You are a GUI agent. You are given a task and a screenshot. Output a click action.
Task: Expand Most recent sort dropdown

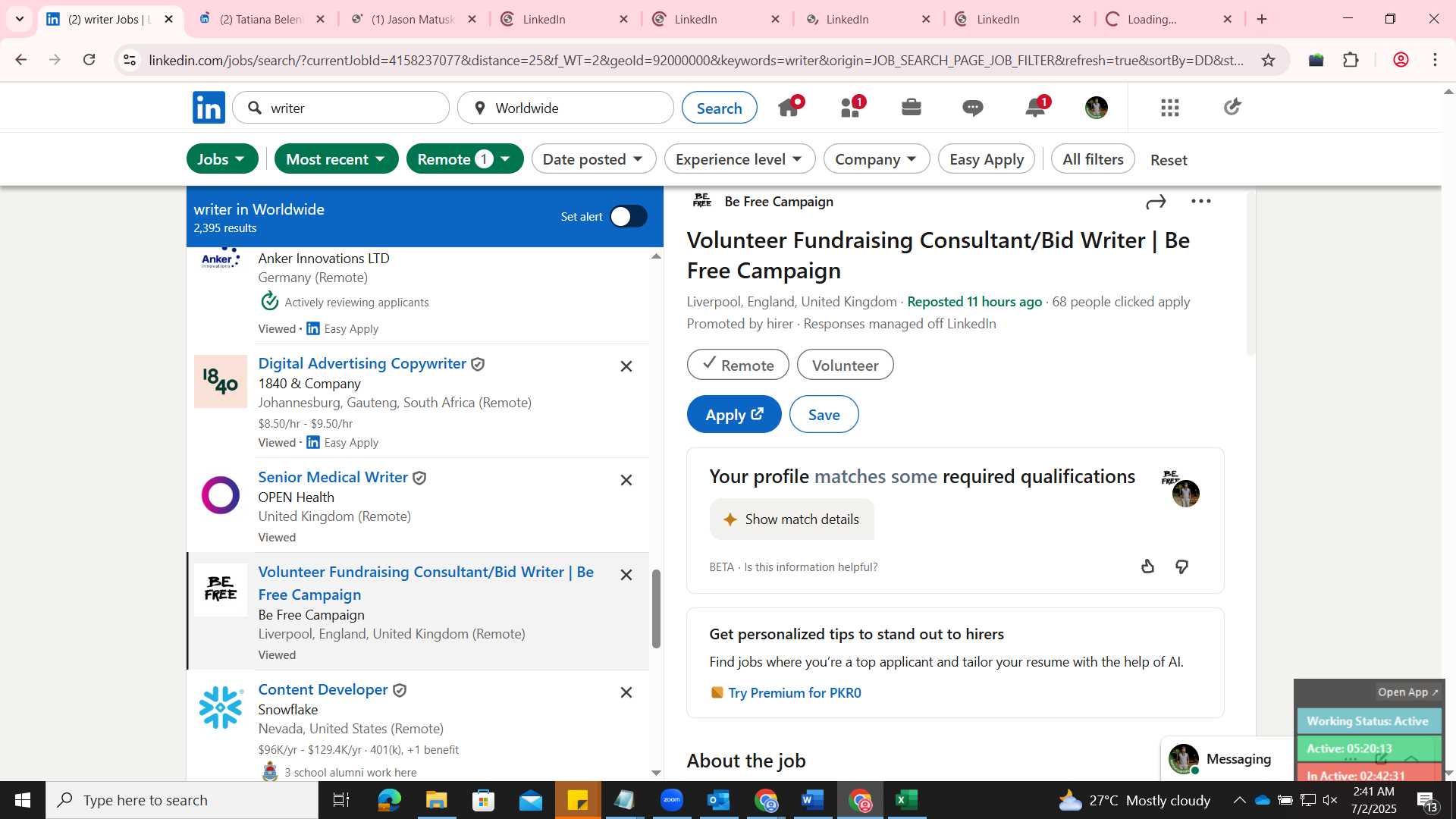pyautogui.click(x=336, y=159)
